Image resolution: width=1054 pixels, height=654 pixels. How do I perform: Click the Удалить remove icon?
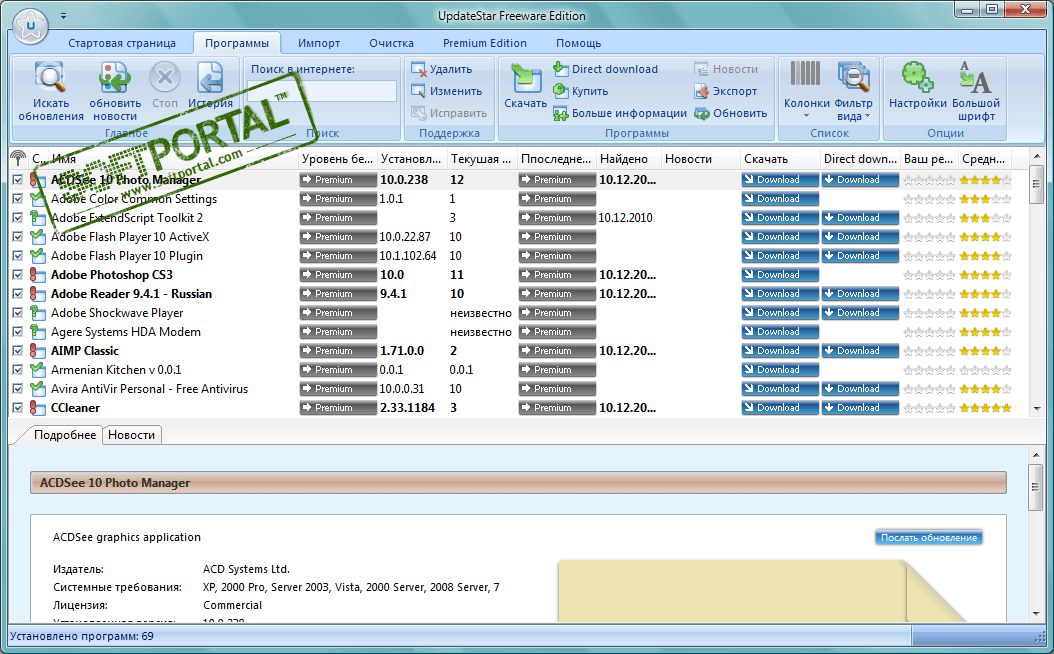coord(420,69)
